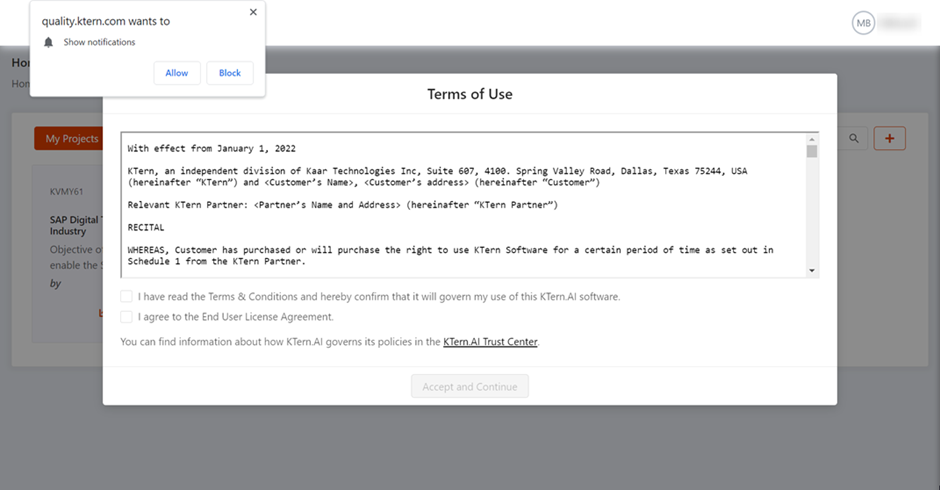Viewport: 940px width, 490px height.
Task: Check the End User License Agreement box
Action: [x=126, y=317]
